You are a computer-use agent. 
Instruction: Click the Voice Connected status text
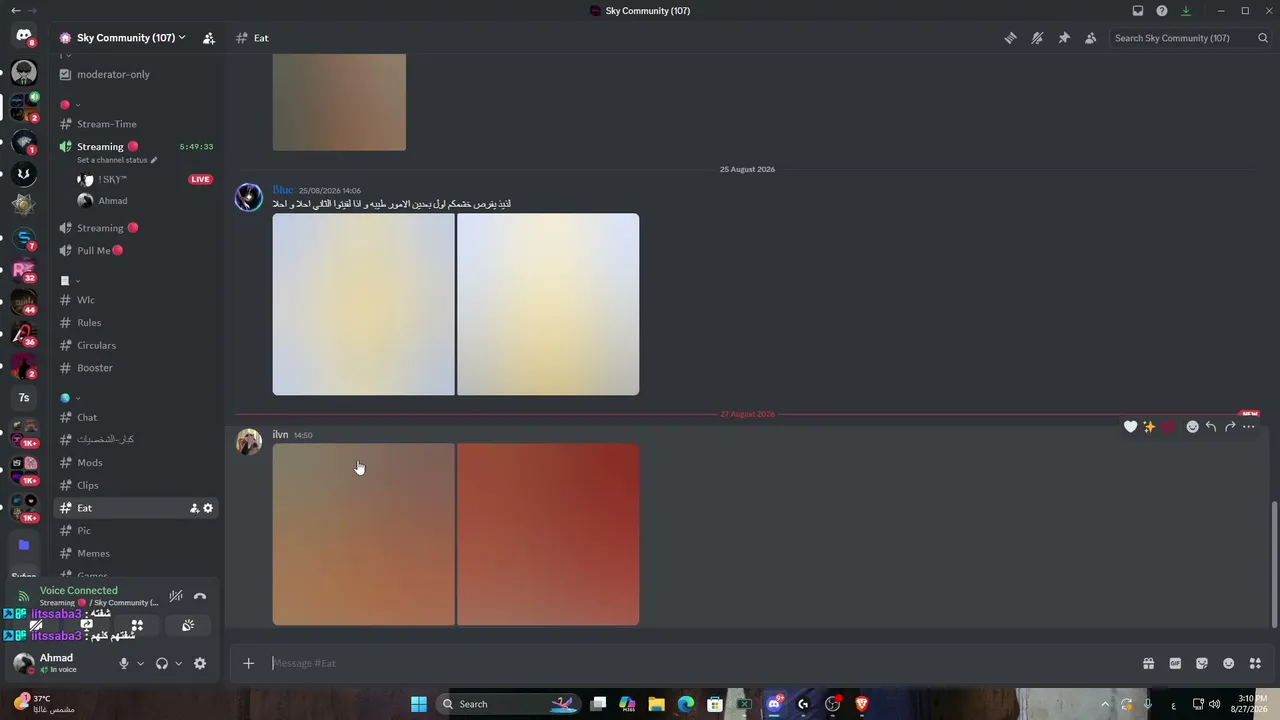tap(79, 591)
